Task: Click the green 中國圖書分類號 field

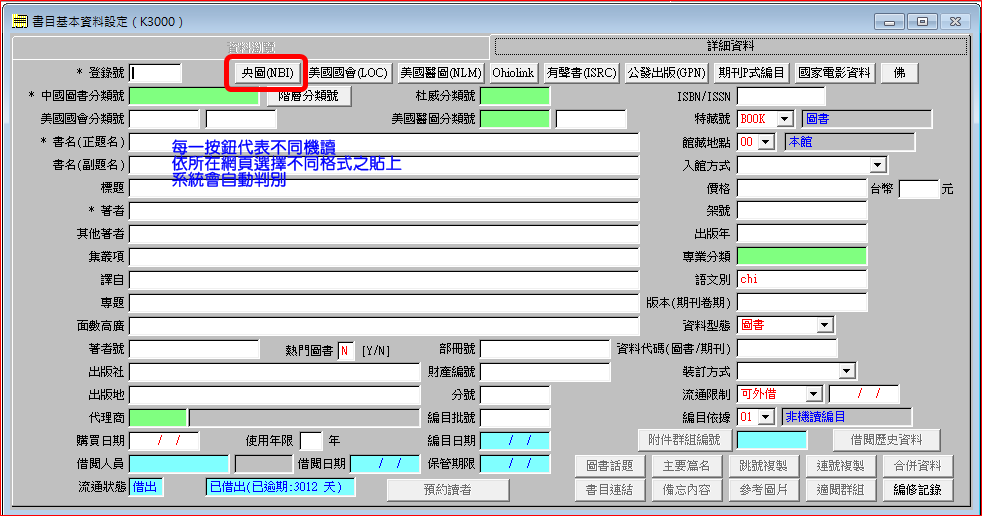Action: (194, 96)
